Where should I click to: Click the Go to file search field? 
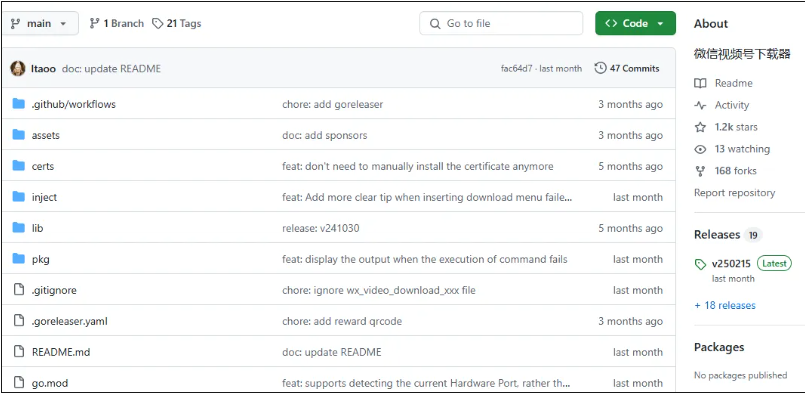501,24
